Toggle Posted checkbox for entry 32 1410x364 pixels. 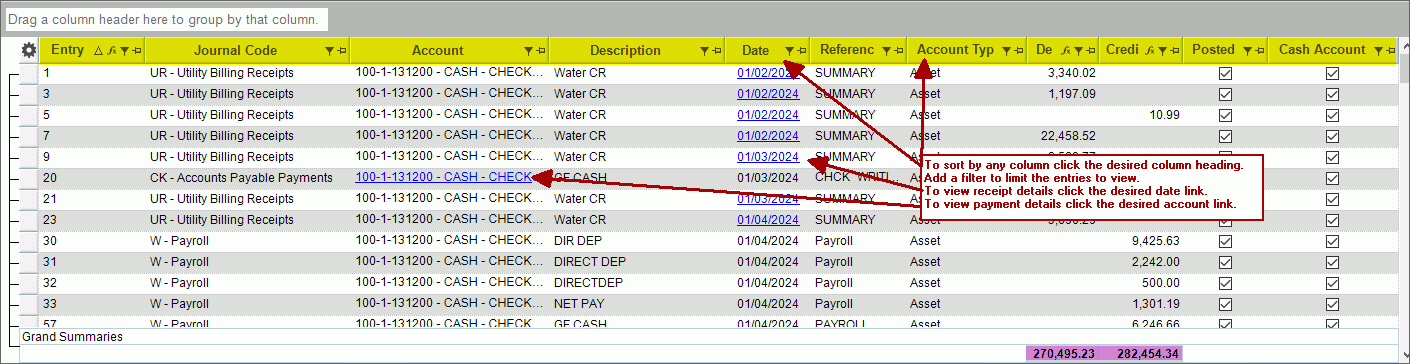click(1225, 283)
